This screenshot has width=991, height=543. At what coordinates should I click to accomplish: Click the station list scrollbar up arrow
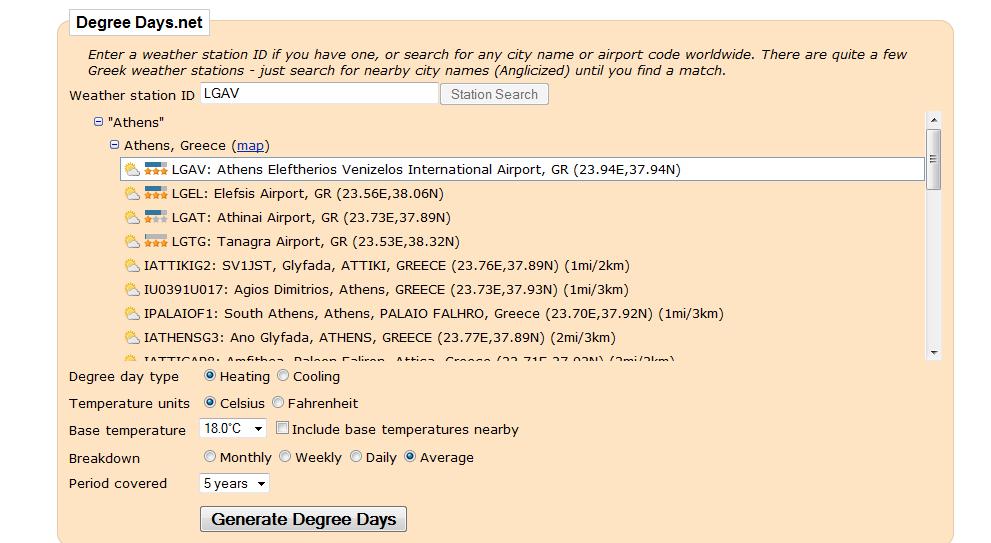point(934,120)
